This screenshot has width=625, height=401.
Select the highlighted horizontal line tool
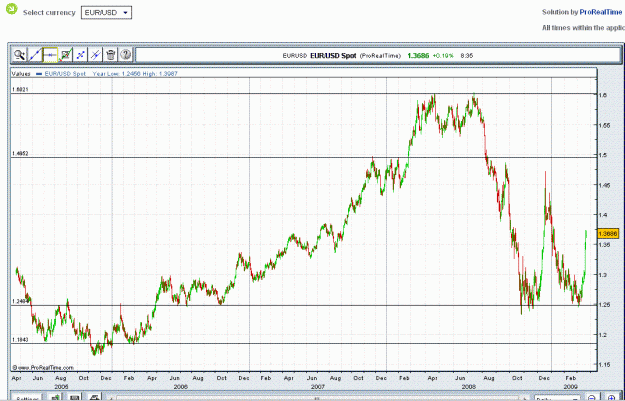[x=50, y=55]
